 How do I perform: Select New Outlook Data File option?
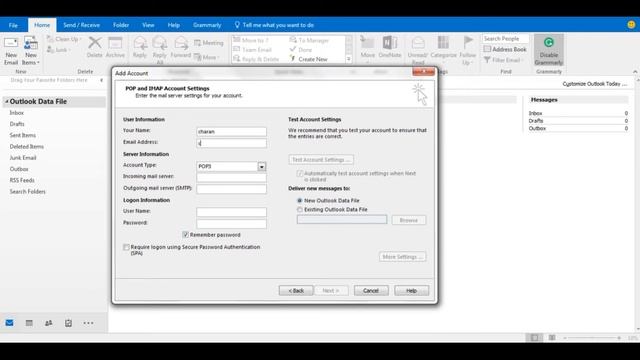point(300,200)
